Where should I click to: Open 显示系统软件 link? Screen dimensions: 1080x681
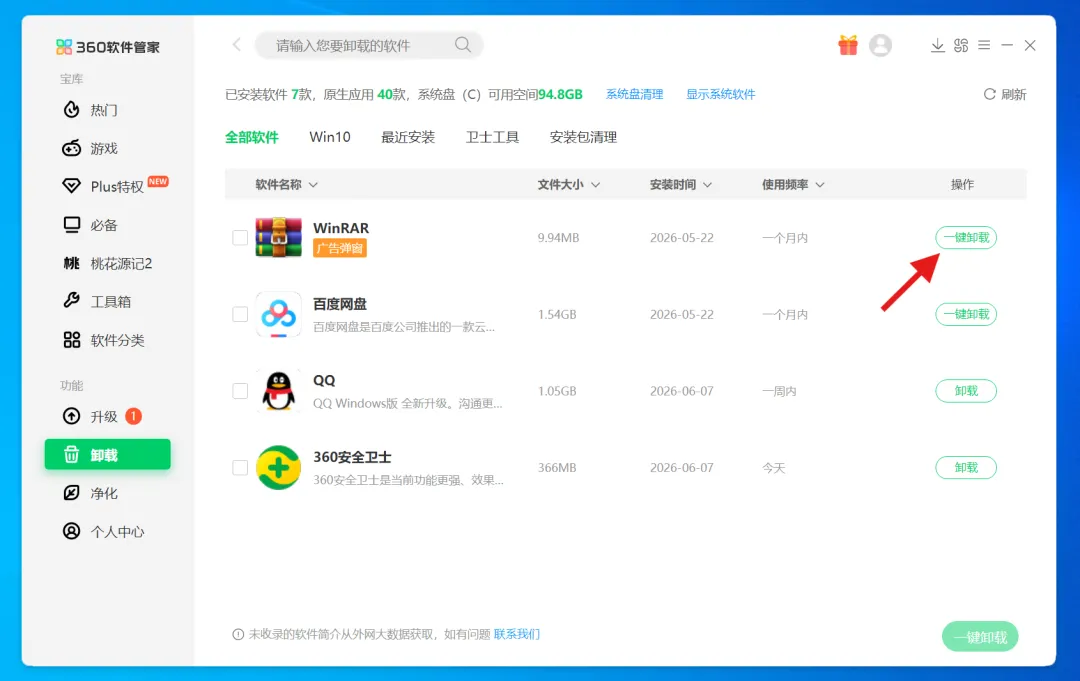(x=720, y=94)
